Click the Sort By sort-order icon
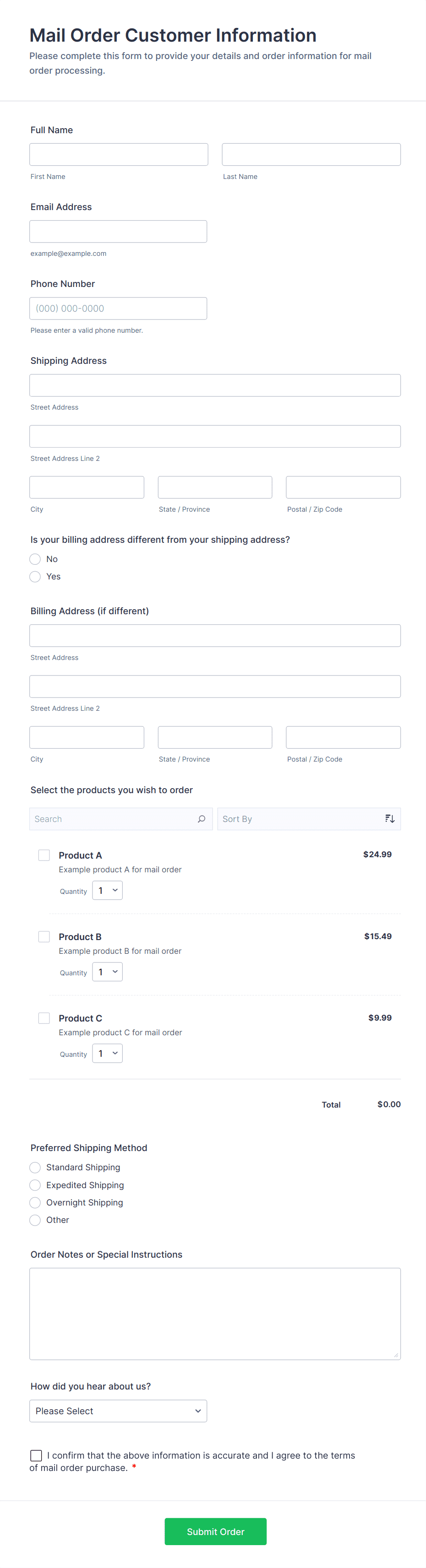The image size is (426, 1568). tap(389, 819)
